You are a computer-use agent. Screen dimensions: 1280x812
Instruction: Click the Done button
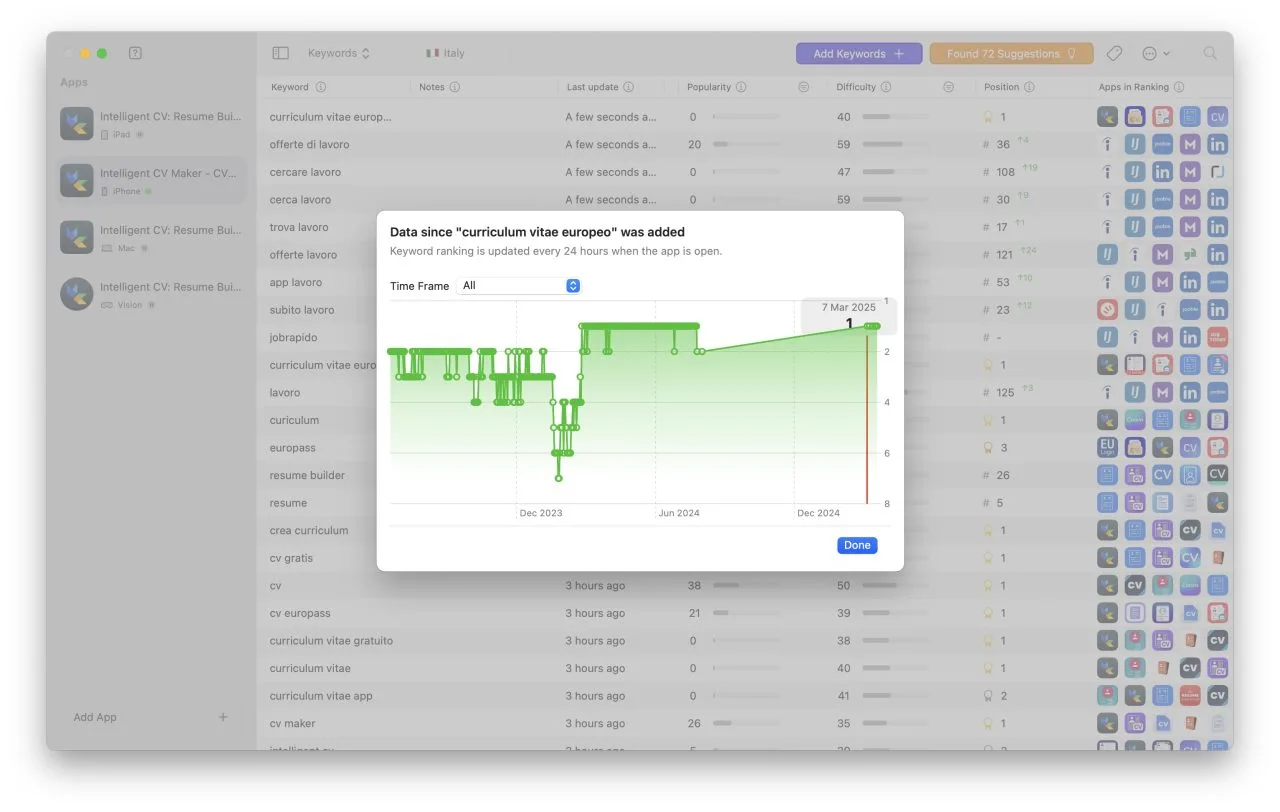(857, 545)
